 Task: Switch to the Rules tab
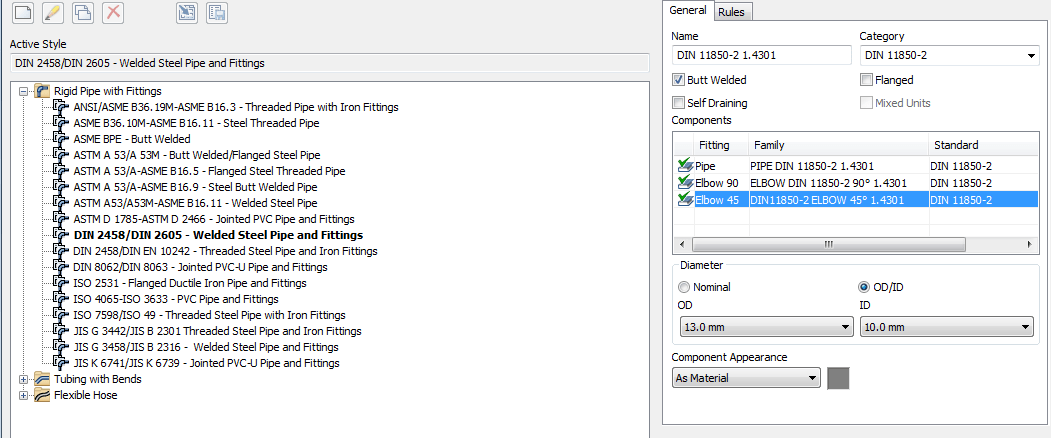pos(731,12)
